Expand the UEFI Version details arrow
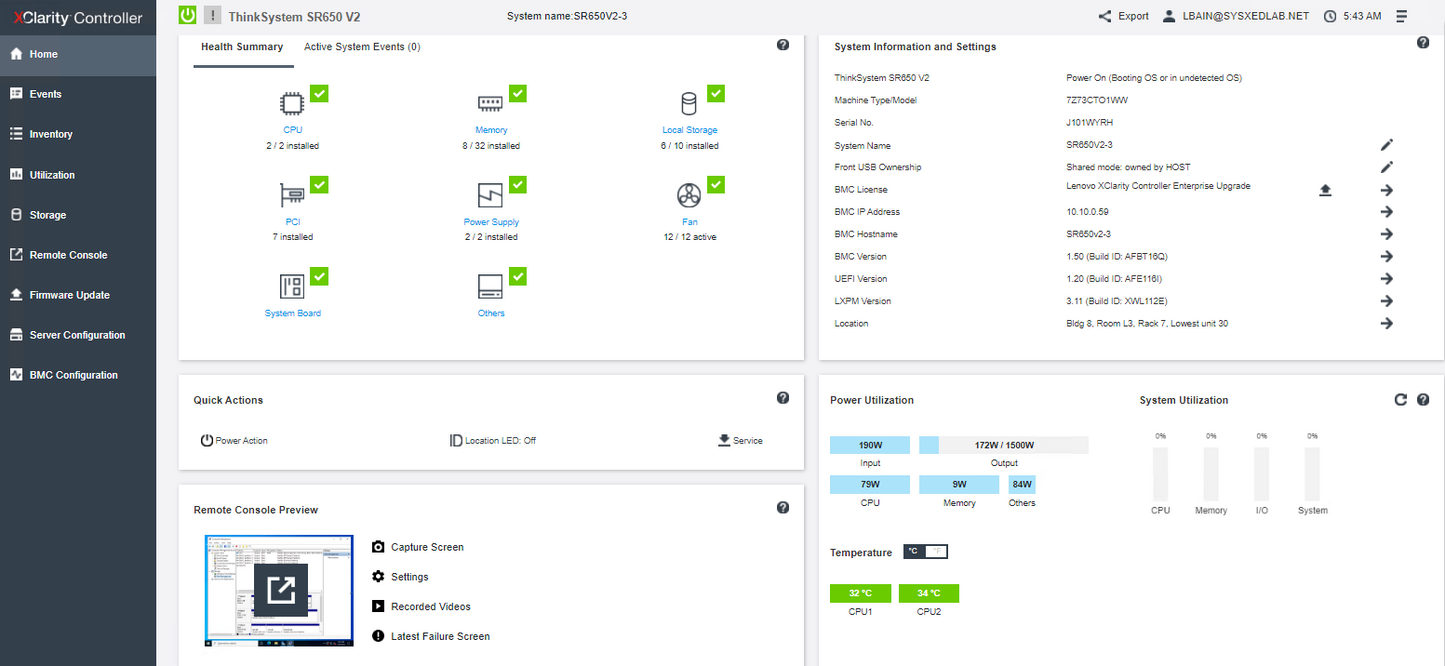This screenshot has height=666, width=1445. pyautogui.click(x=1387, y=279)
